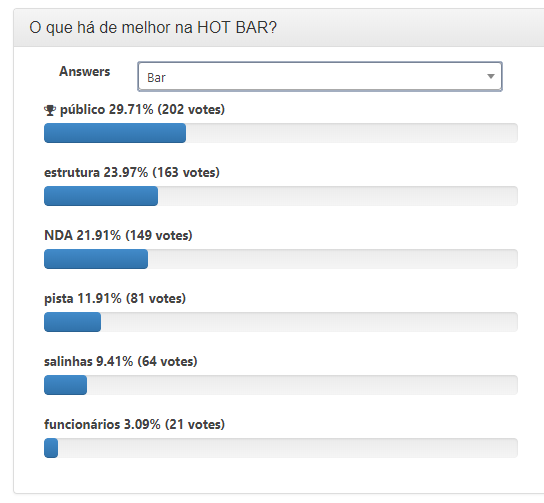
Task: Click the trophy icon next to público
Action: tap(50, 110)
